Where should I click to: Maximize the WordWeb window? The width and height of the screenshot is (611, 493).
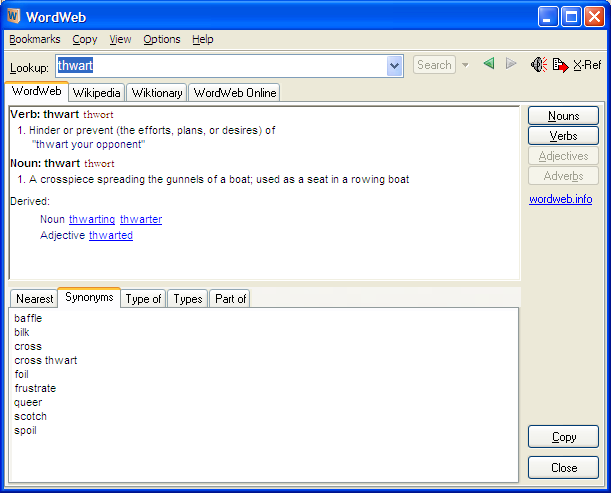tap(571, 17)
